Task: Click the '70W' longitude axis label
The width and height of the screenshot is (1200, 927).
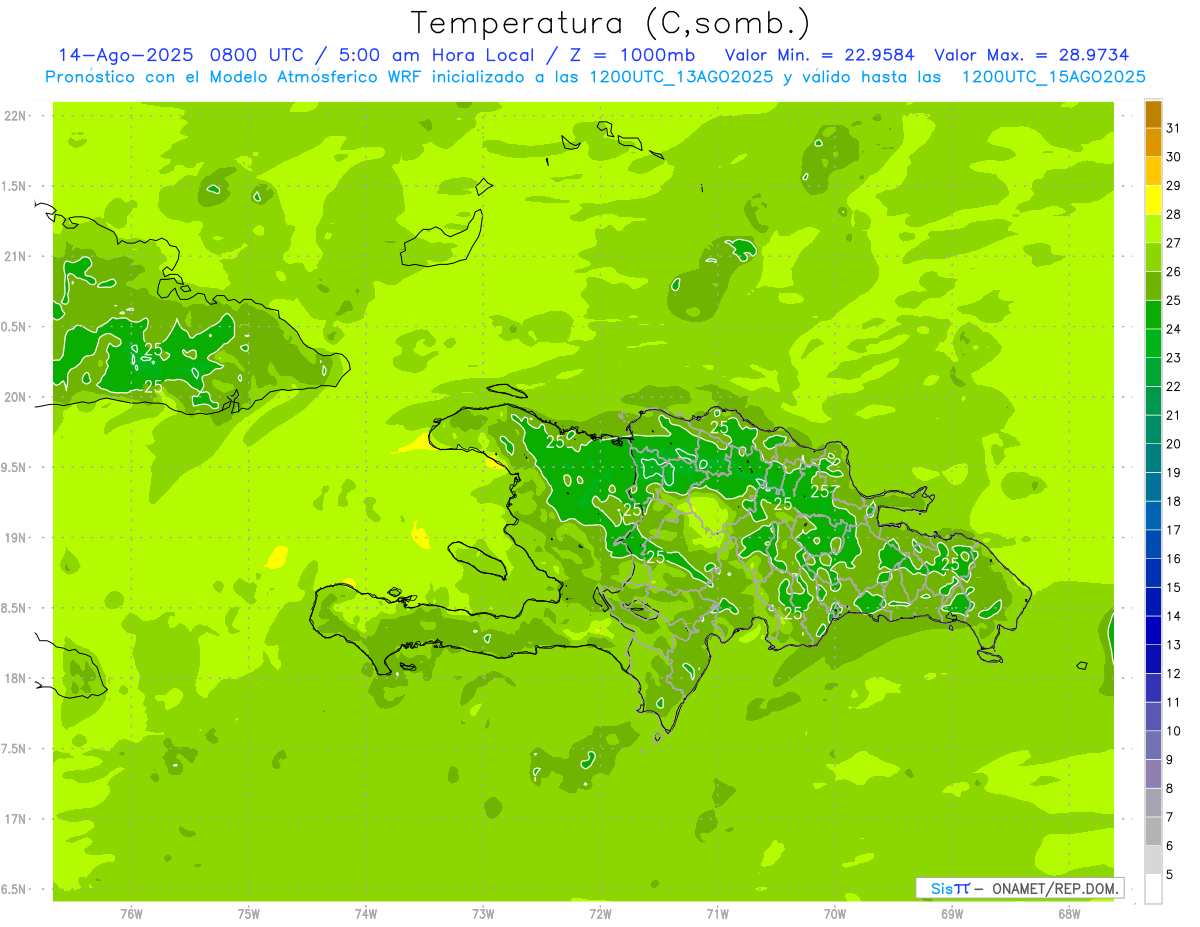Action: [835, 914]
